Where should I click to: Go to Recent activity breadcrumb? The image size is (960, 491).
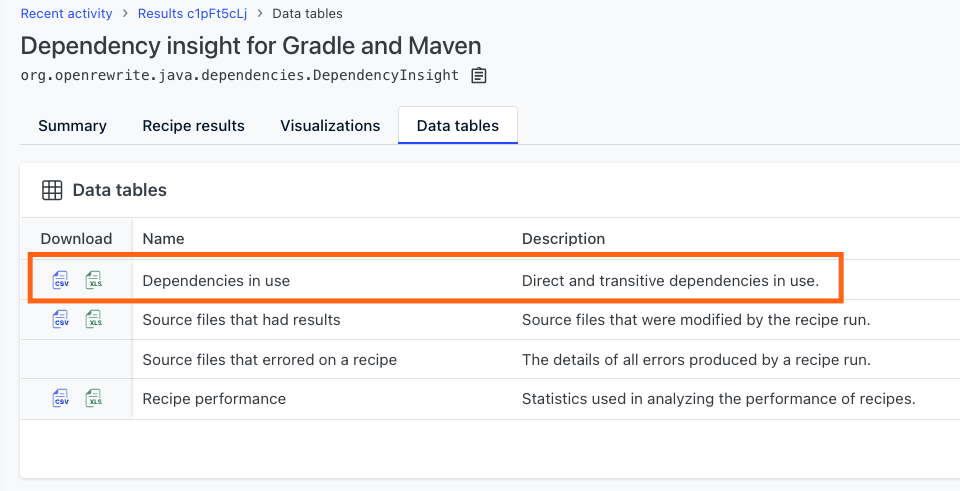coord(67,13)
